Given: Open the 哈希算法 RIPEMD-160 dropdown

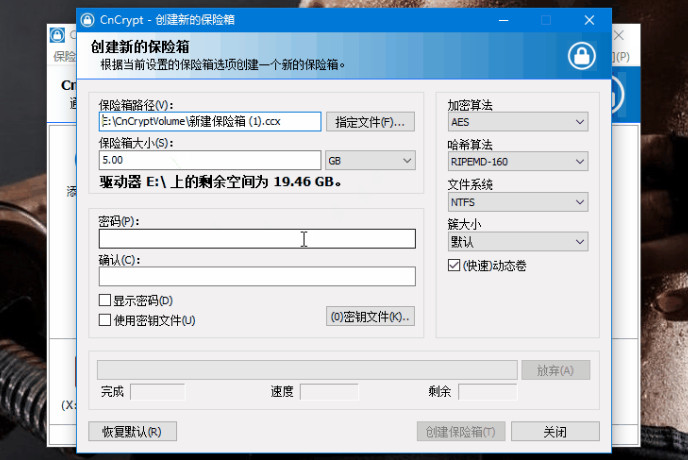Looking at the screenshot, I should tap(518, 162).
